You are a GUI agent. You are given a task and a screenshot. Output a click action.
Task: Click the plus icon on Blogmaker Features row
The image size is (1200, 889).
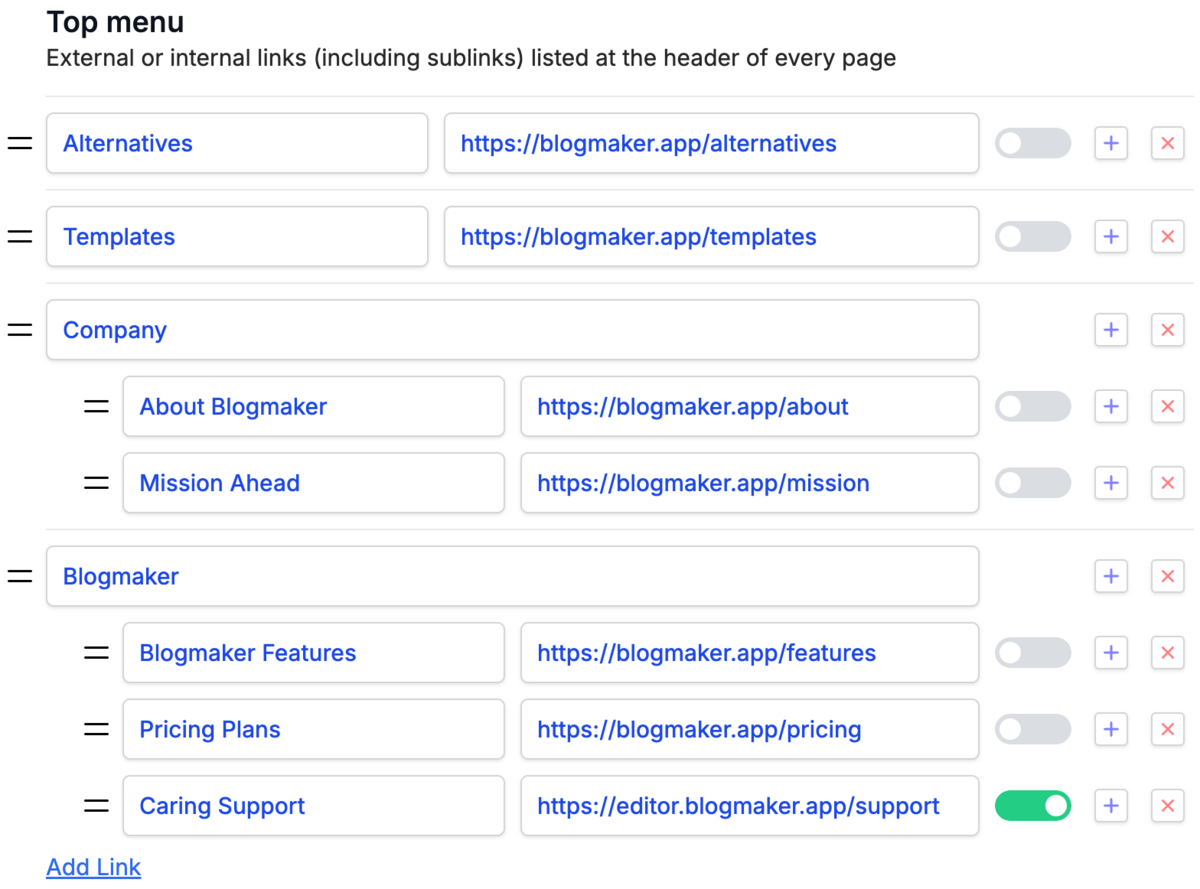pyautogui.click(x=1110, y=653)
